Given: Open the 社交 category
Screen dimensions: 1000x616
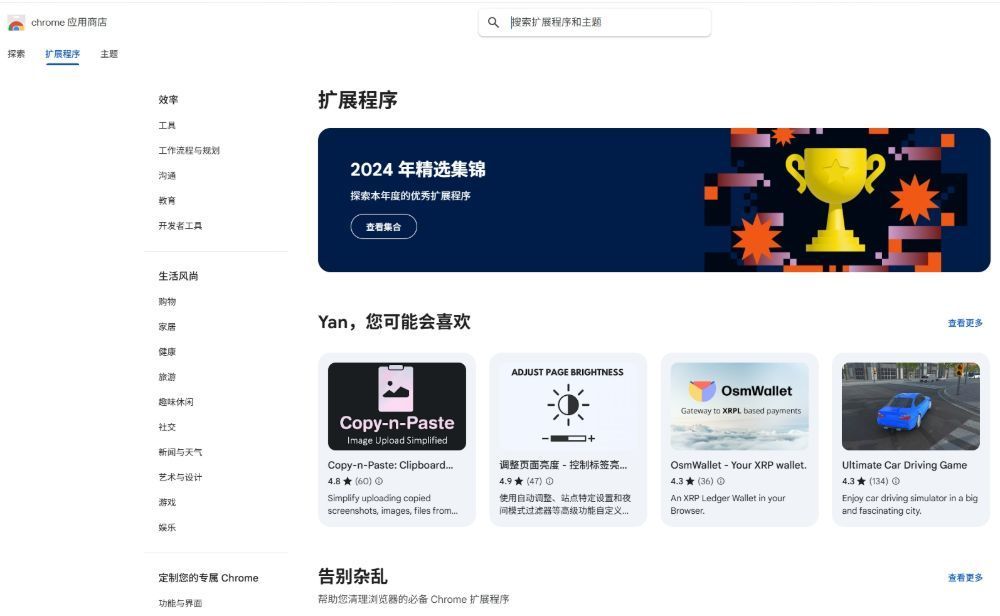Looking at the screenshot, I should click(167, 427).
